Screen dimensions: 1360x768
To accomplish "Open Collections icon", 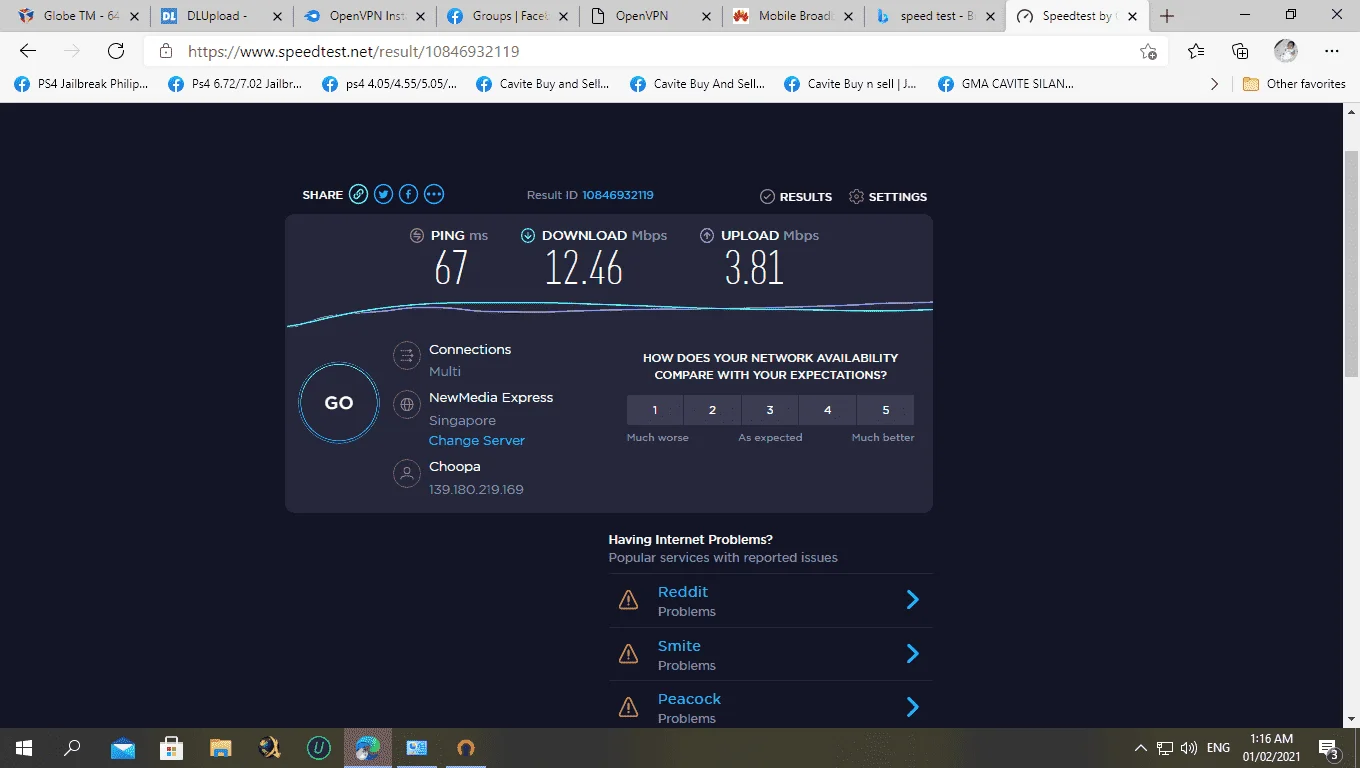I will [1240, 51].
